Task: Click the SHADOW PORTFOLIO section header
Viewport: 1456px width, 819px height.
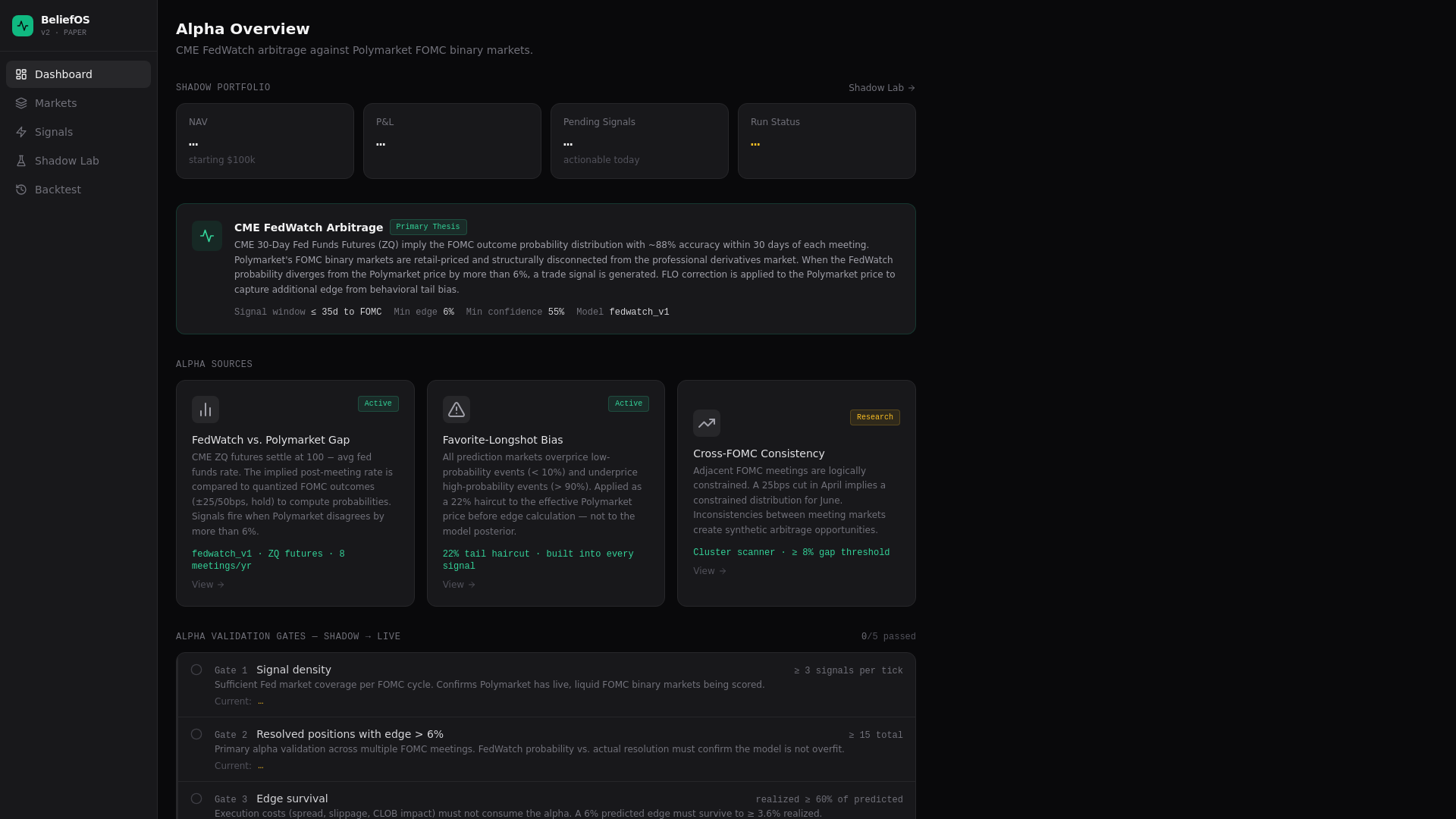Action: point(223,88)
